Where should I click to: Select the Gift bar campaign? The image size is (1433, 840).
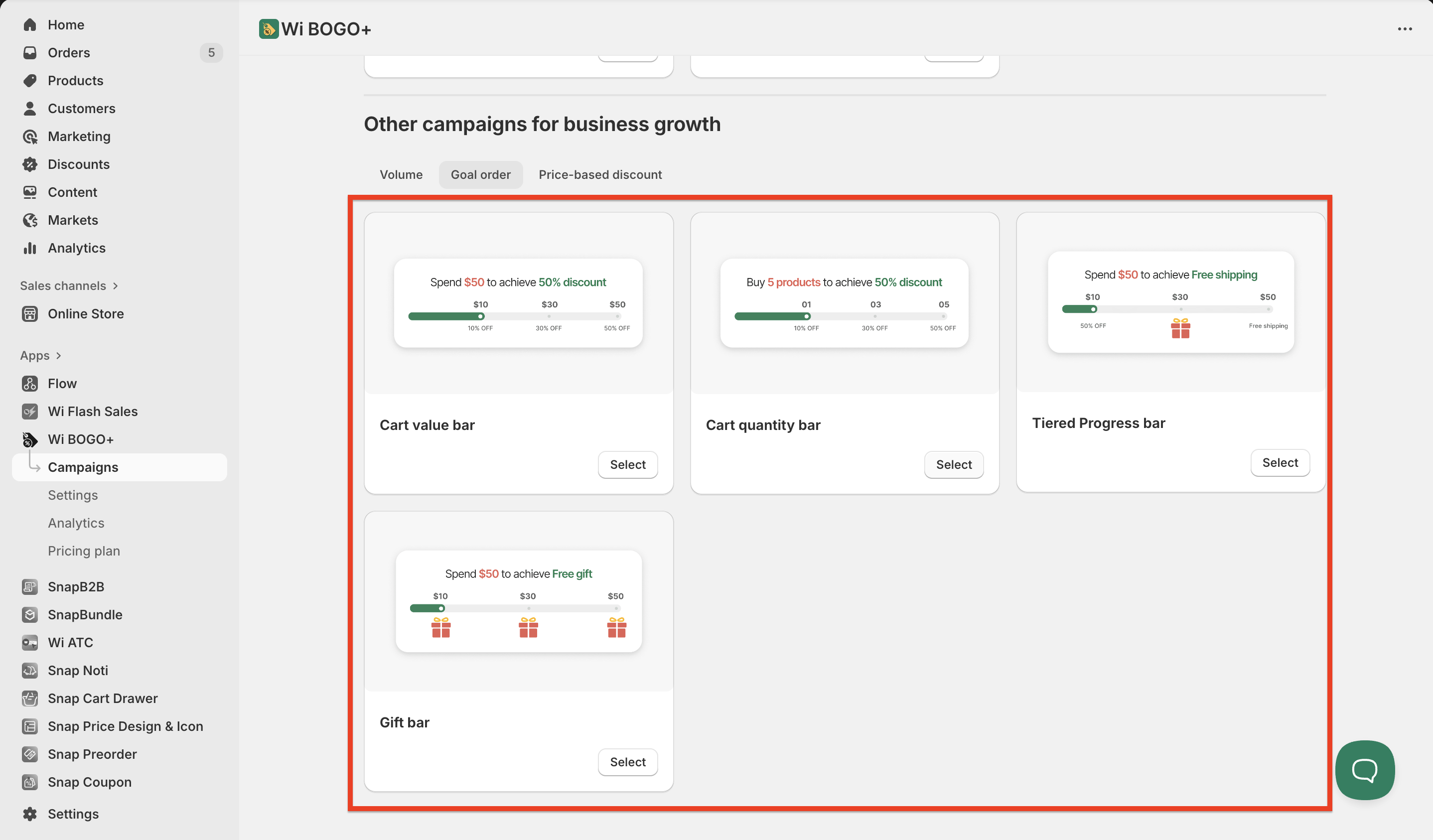pyautogui.click(x=627, y=762)
